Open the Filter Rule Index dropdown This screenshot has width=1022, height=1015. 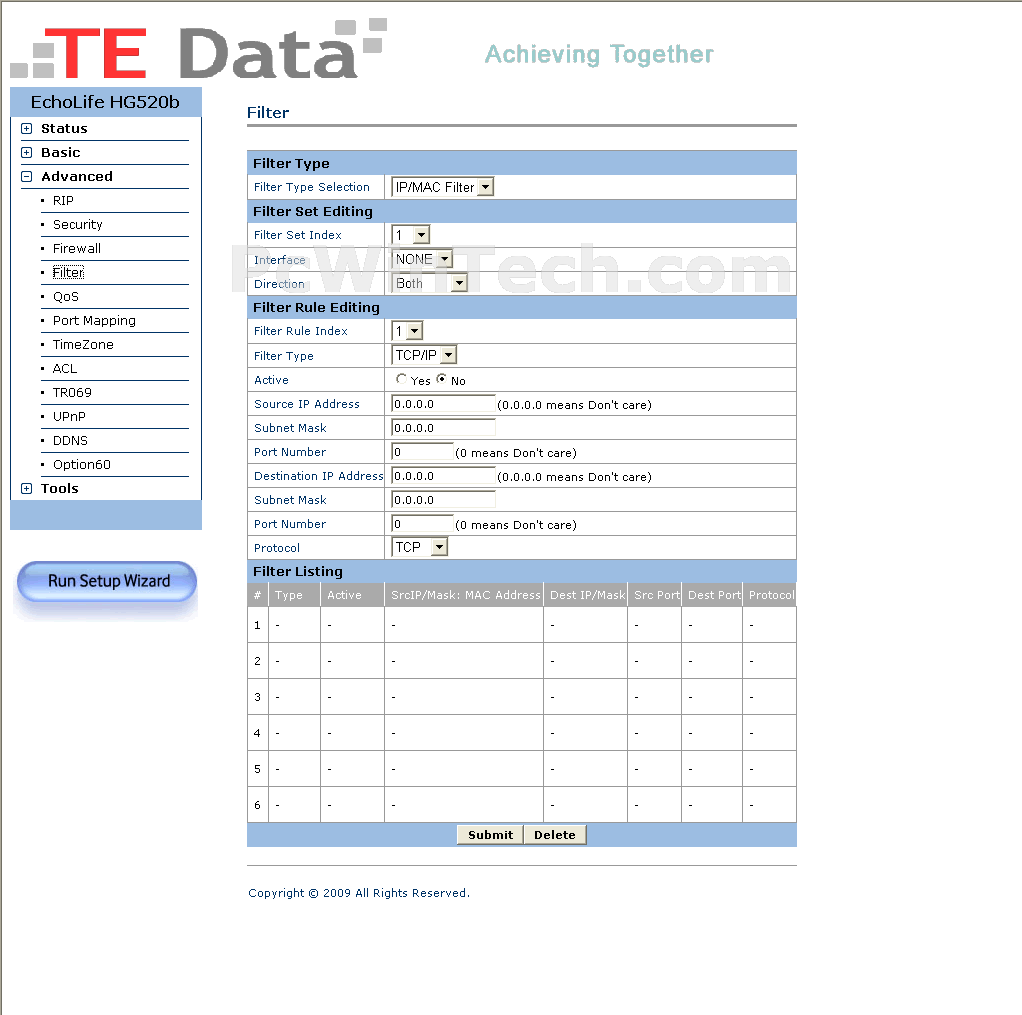pyautogui.click(x=407, y=331)
